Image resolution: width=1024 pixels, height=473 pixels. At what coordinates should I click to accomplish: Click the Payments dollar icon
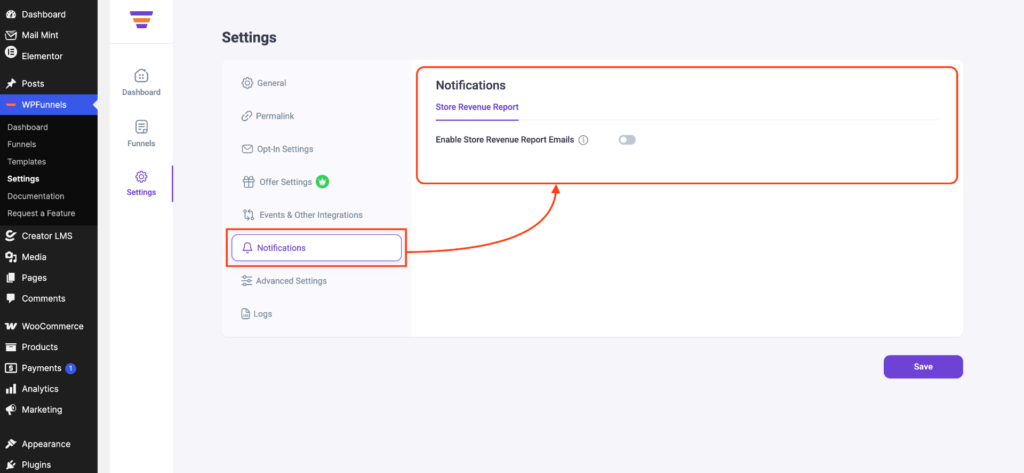(10, 368)
